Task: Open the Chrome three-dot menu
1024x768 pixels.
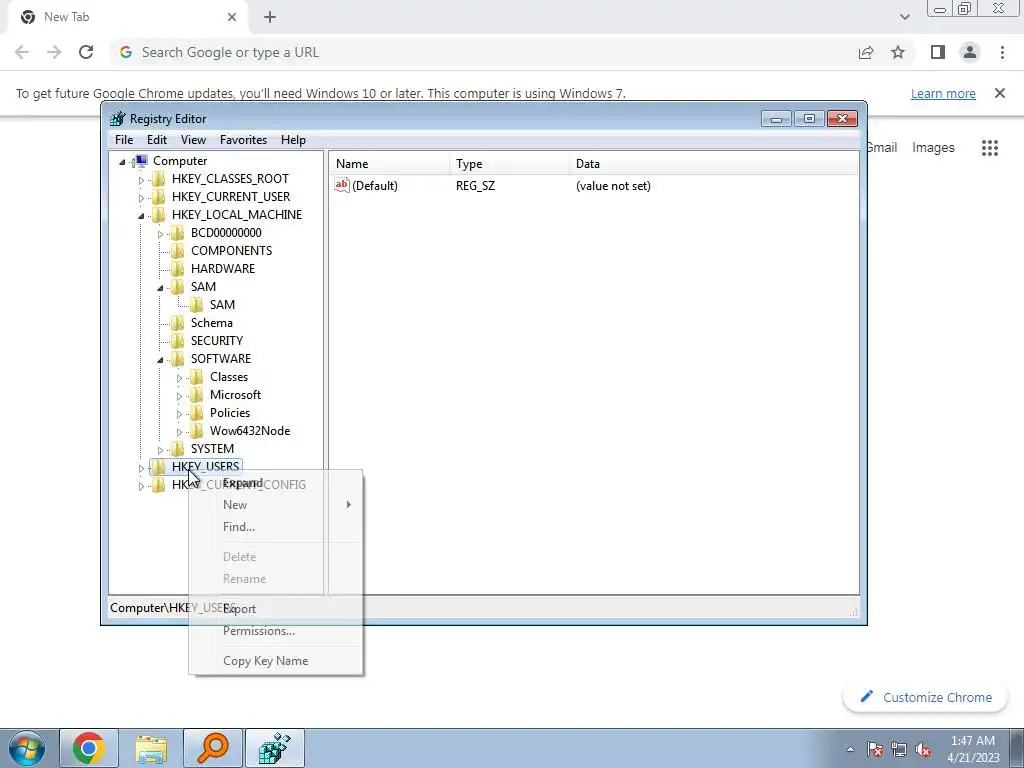Action: (1002, 52)
